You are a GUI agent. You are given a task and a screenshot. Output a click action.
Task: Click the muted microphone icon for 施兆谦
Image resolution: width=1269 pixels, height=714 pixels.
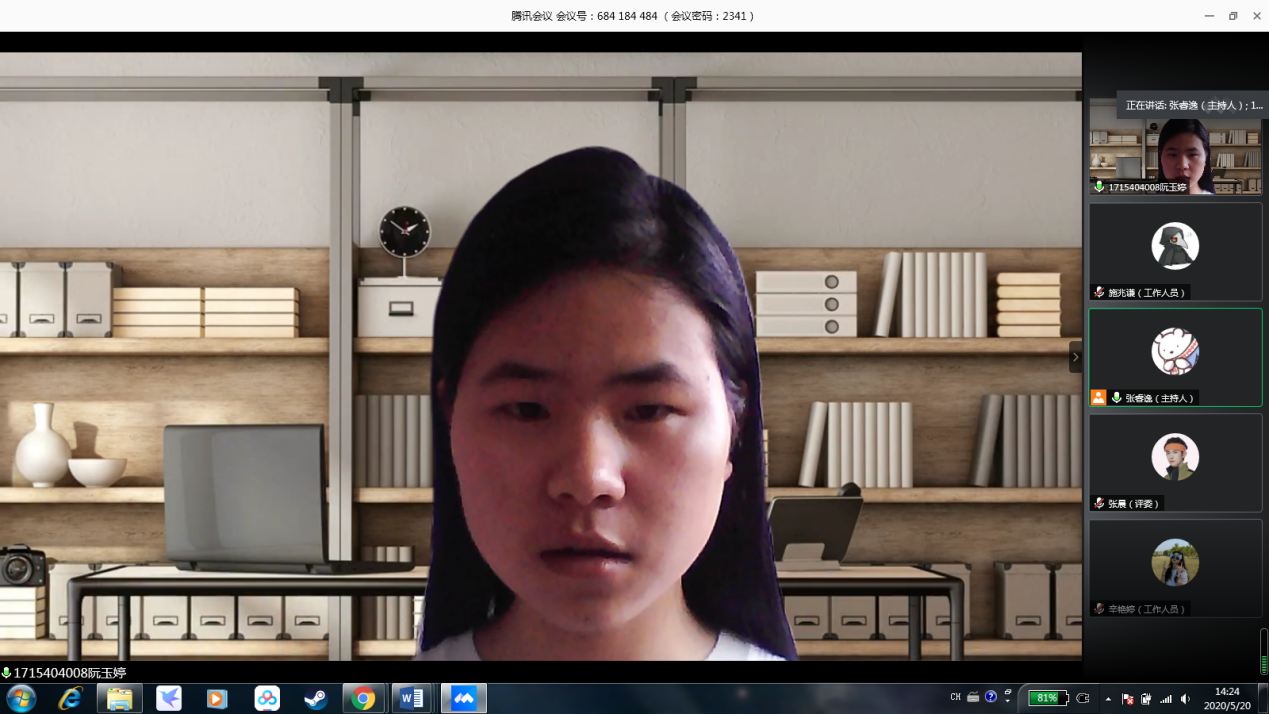(1099, 292)
